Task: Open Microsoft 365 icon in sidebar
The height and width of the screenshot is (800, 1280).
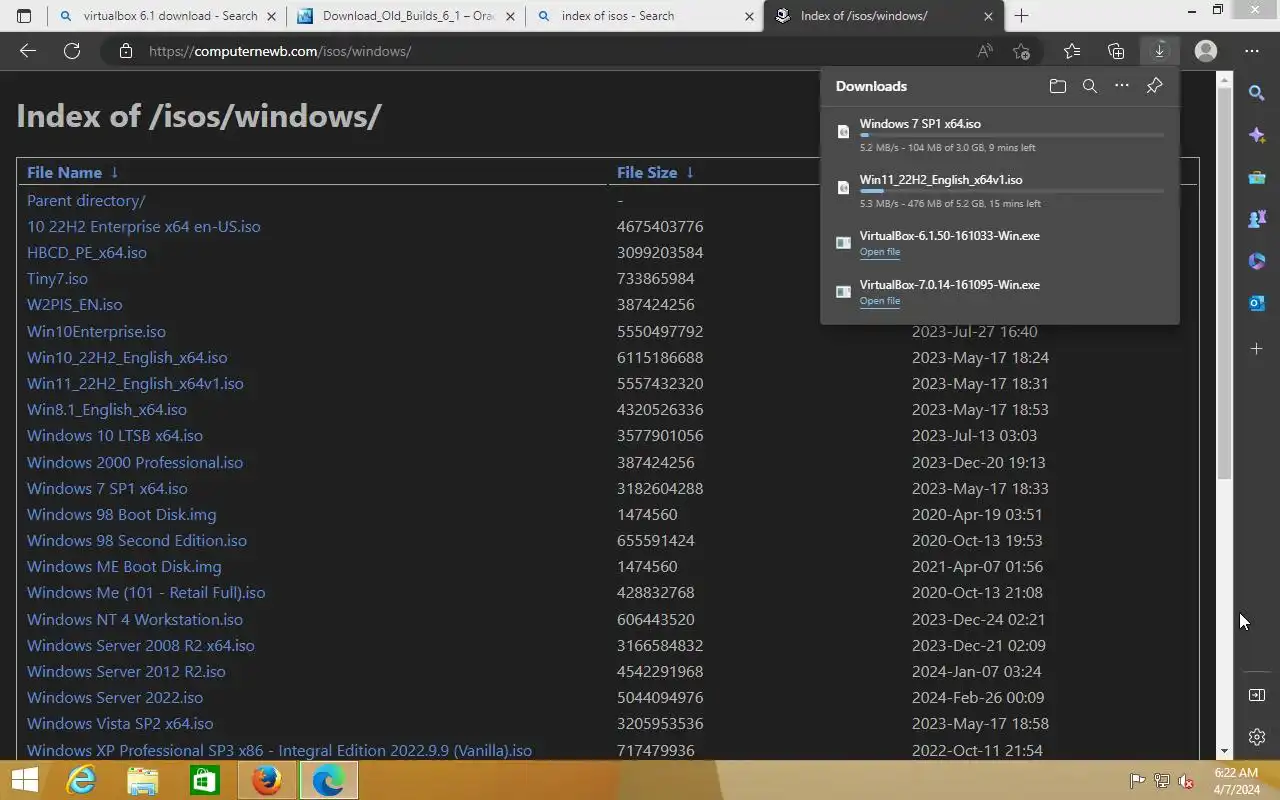Action: (1257, 260)
